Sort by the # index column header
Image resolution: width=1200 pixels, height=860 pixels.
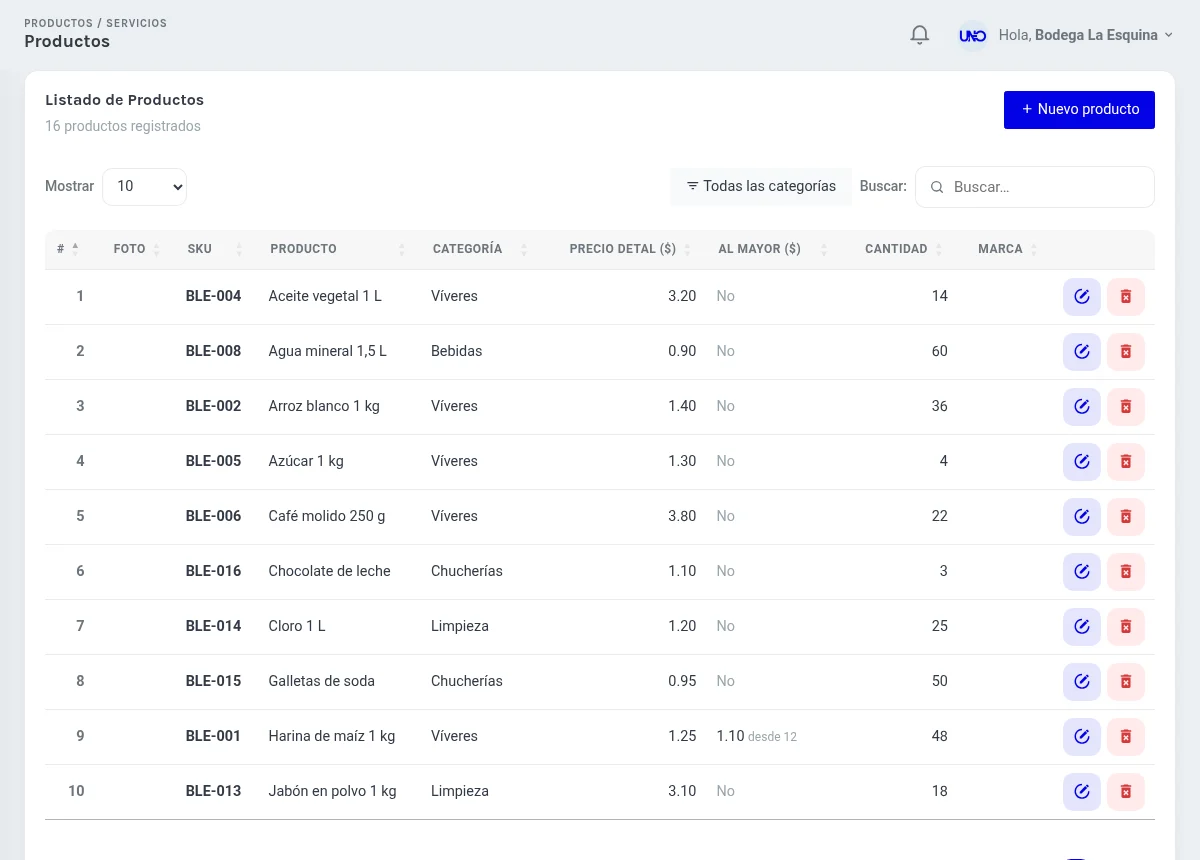[68, 249]
